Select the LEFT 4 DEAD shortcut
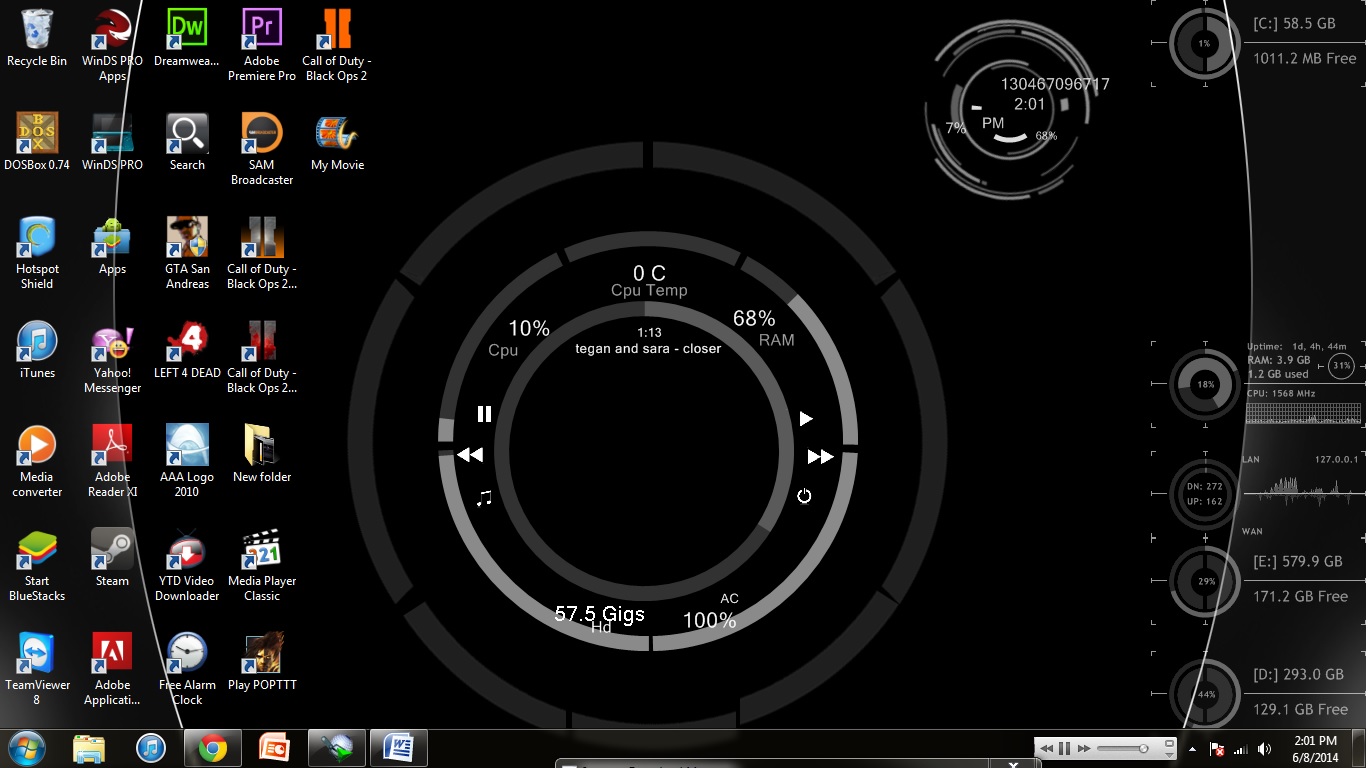 point(187,351)
